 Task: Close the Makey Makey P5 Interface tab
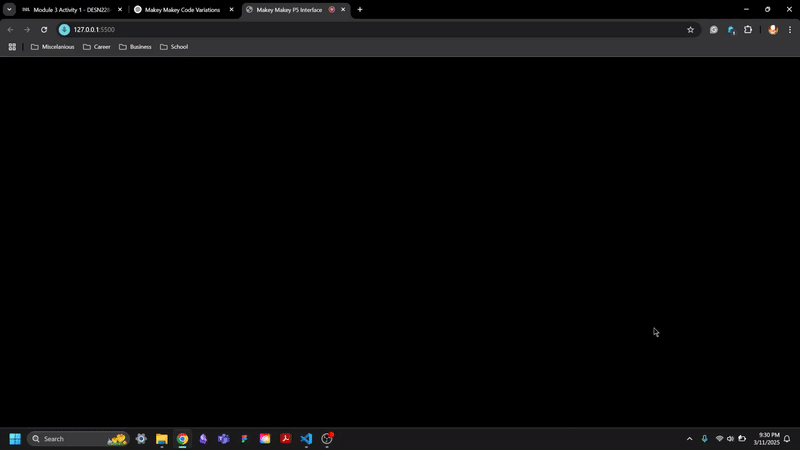[343, 10]
